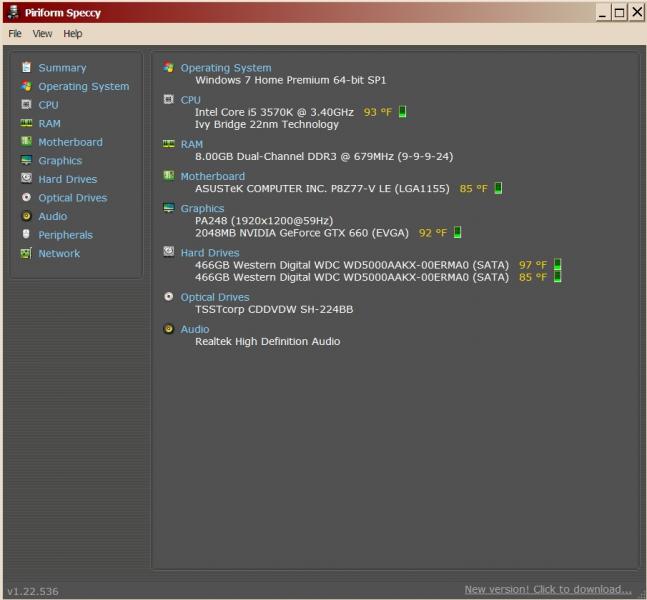Click the speaker icon beside Audio heading
The height and width of the screenshot is (600, 647).
(169, 328)
